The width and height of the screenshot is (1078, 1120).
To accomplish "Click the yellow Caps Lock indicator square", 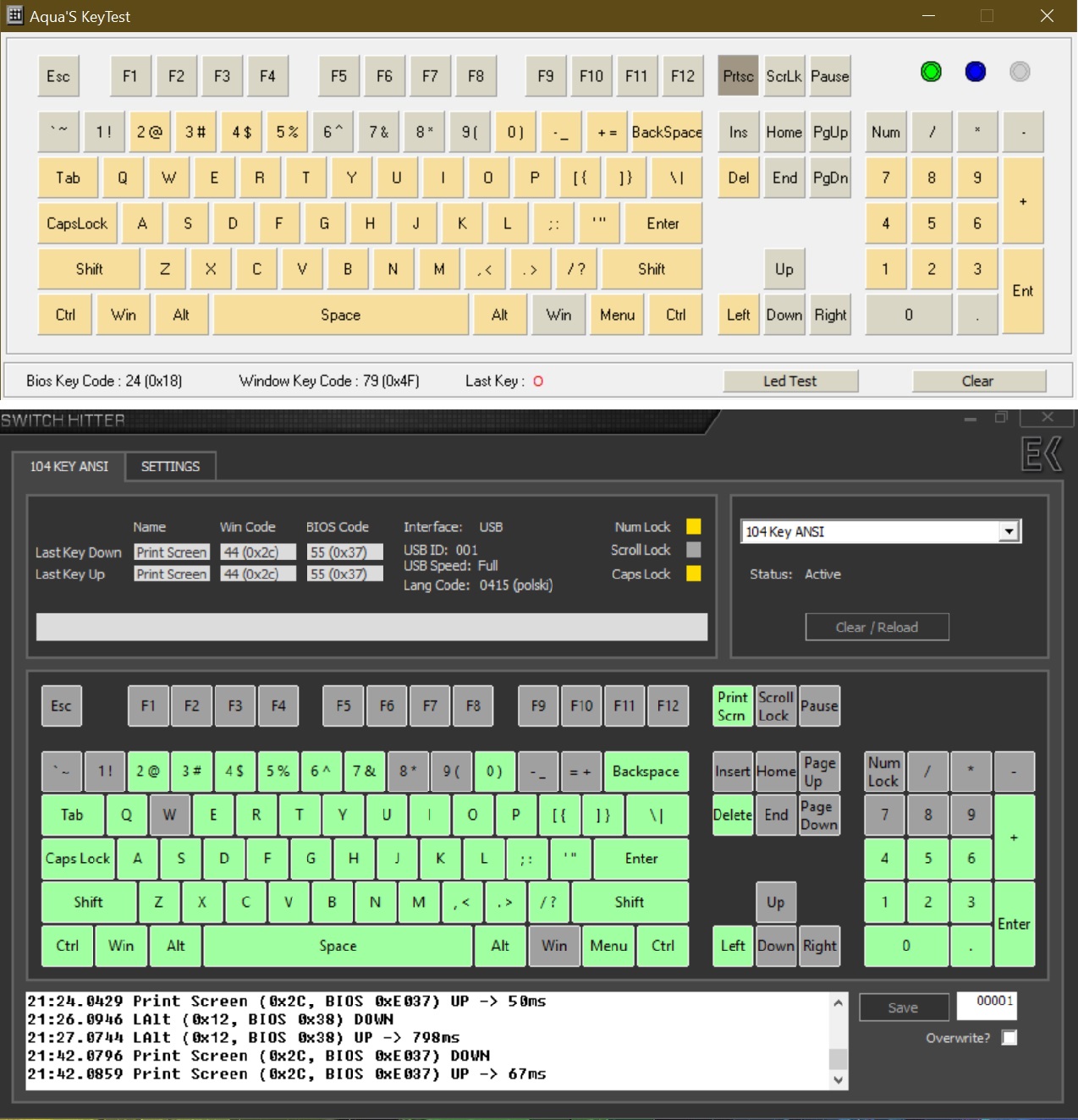I will [x=694, y=574].
